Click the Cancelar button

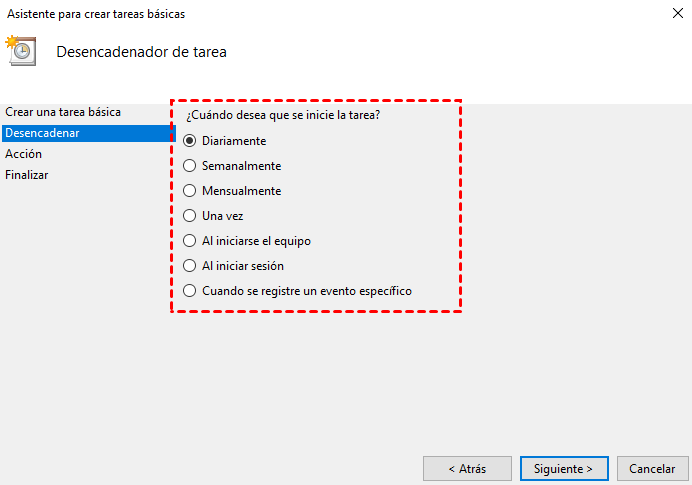pyautogui.click(x=653, y=468)
